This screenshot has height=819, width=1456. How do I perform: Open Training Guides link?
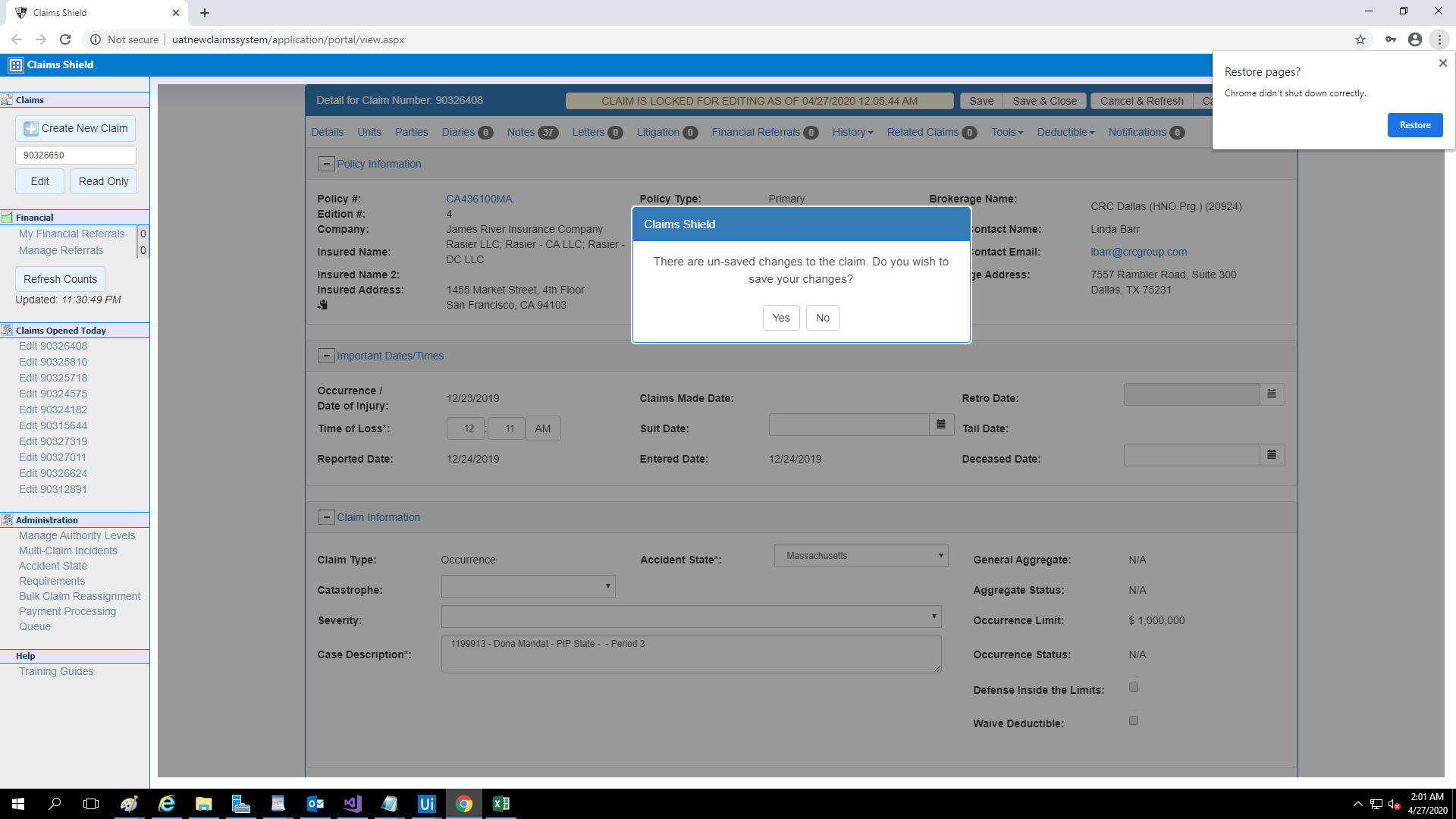[56, 671]
